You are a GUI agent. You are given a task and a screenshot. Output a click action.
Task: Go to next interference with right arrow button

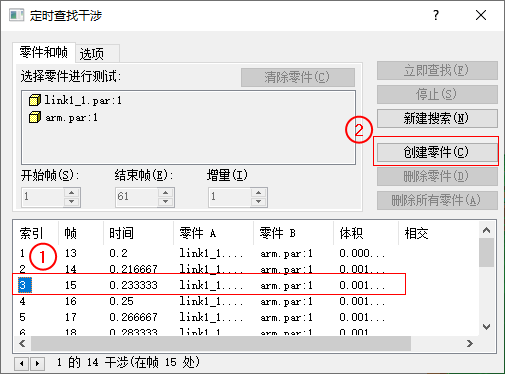pyautogui.click(x=37, y=363)
